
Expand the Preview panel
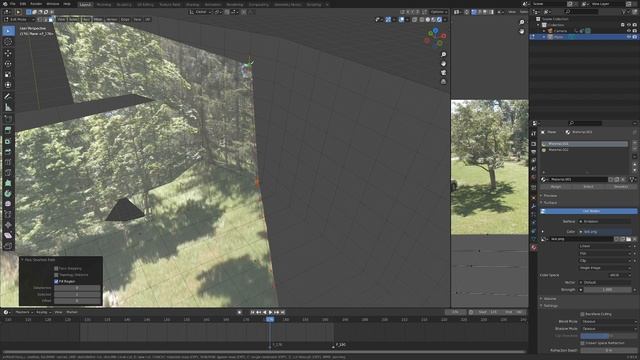click(x=549, y=196)
